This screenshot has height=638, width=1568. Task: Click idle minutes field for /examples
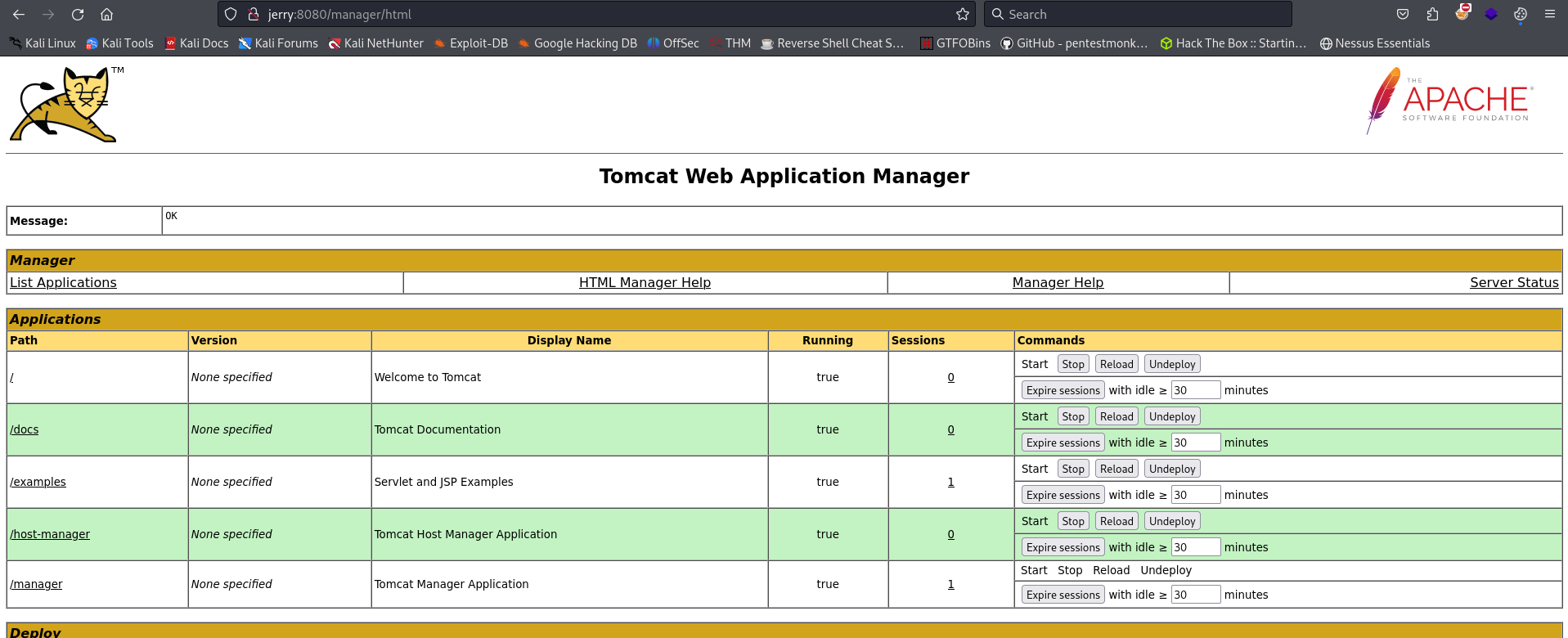click(x=1196, y=495)
